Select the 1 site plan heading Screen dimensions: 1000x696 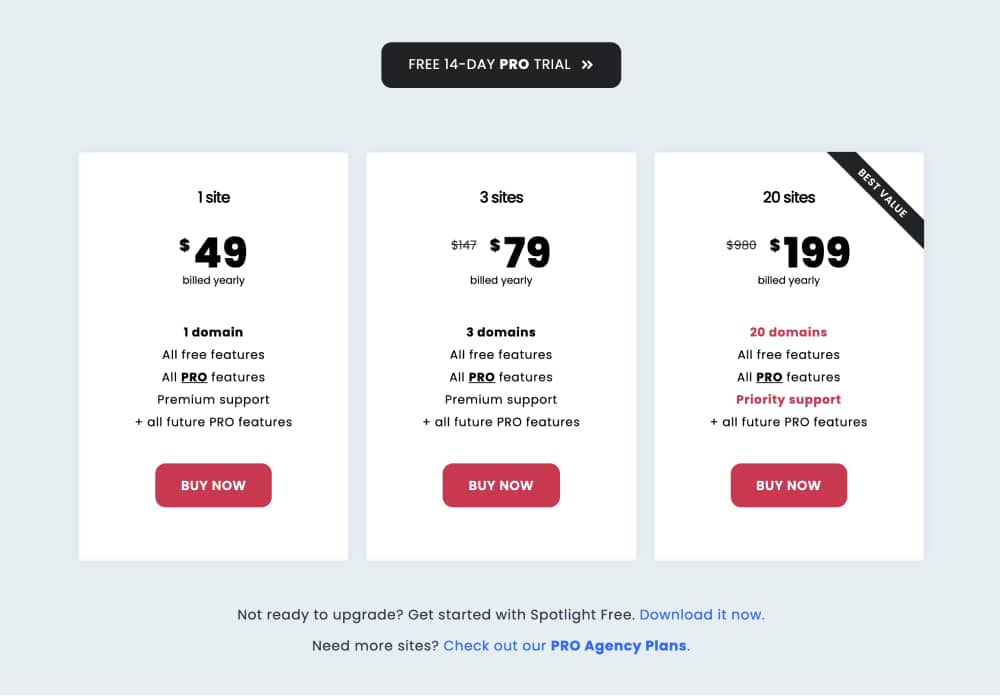[214, 197]
